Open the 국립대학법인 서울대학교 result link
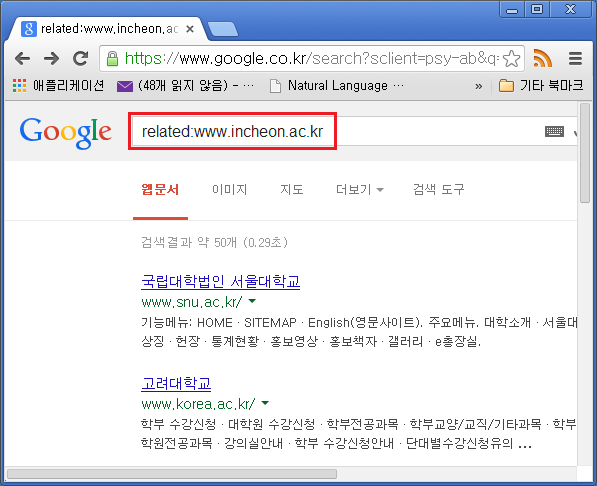The width and height of the screenshot is (597, 486). point(220,281)
